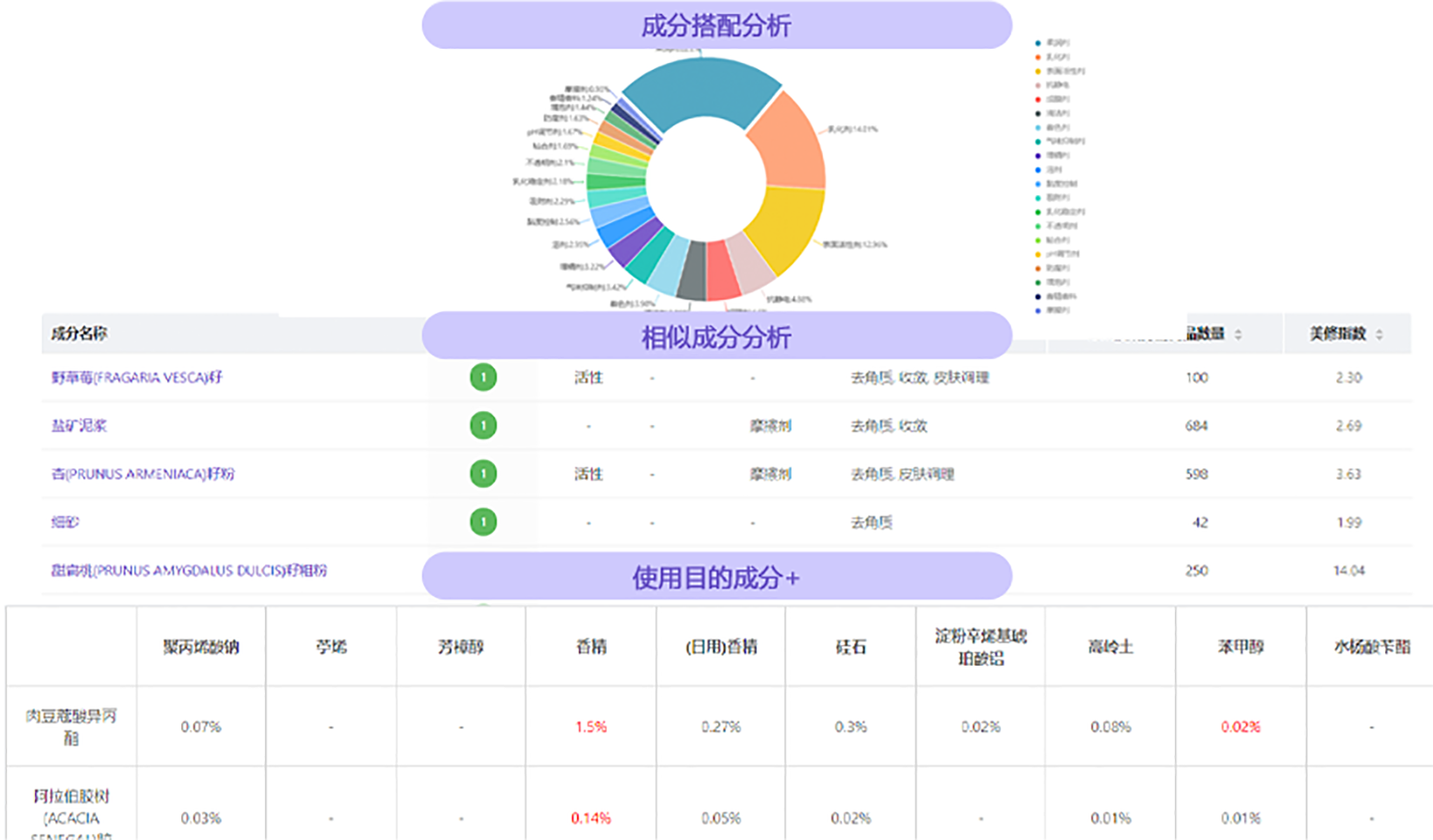Image resolution: width=1433 pixels, height=840 pixels.
Task: Click the 高岭土 column header
Action: click(1110, 647)
